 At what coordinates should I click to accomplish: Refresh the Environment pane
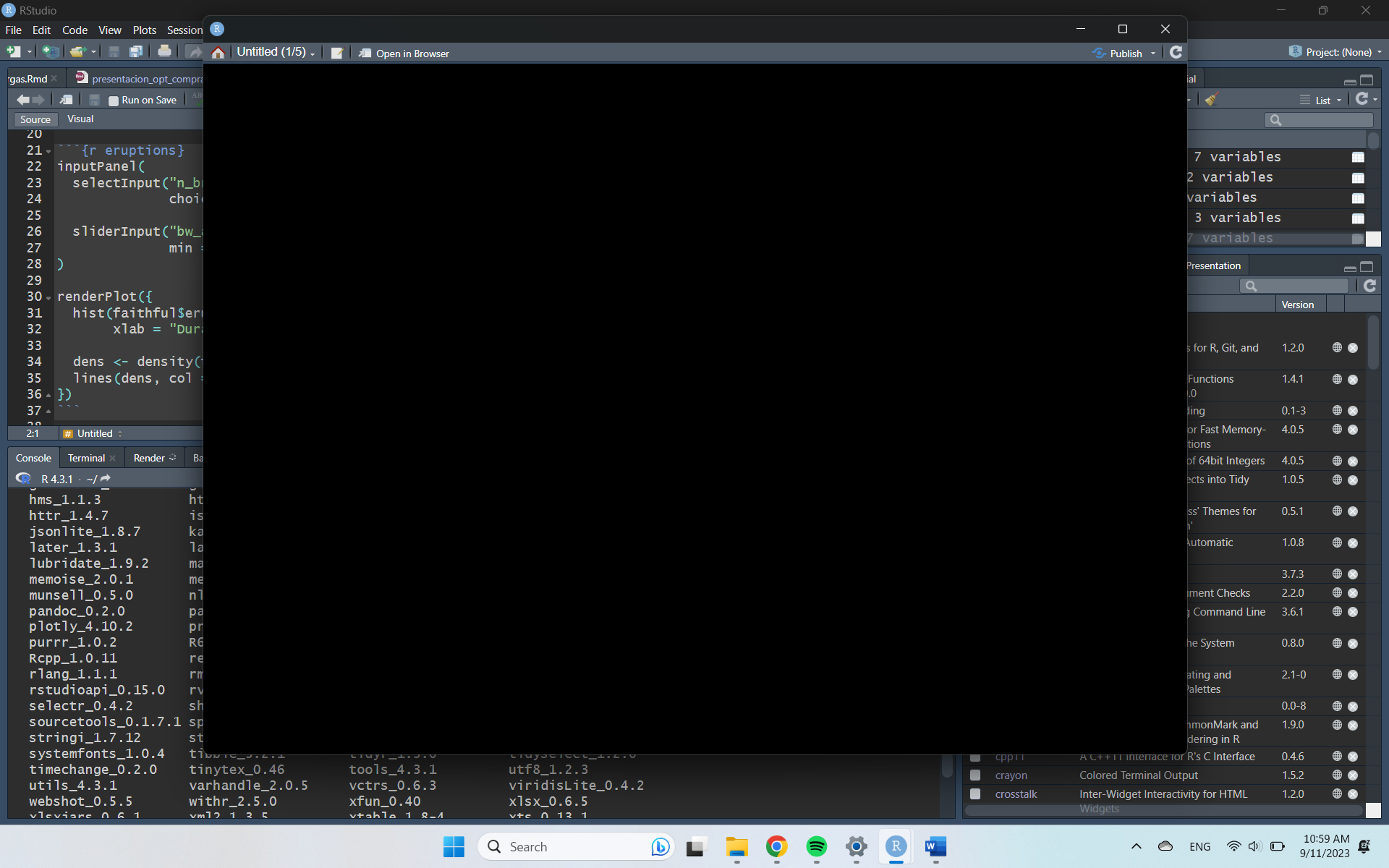coord(1364,99)
